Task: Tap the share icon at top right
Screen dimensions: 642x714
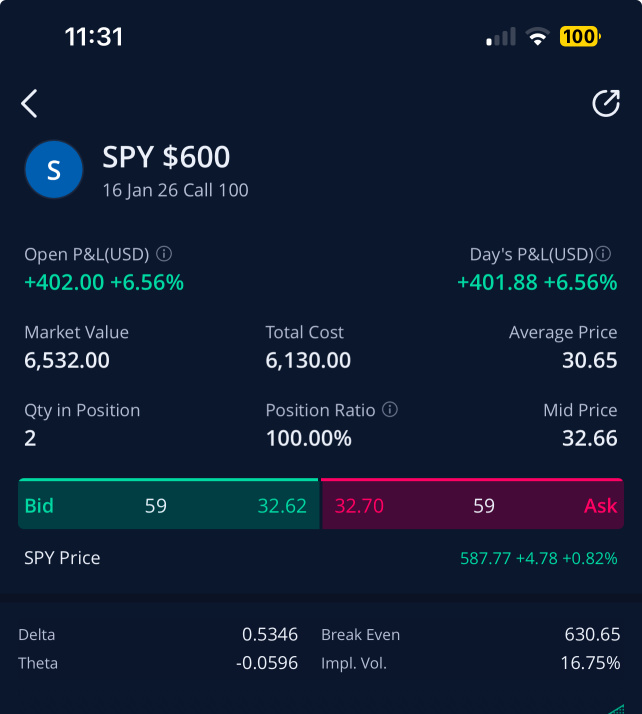Action: [x=606, y=103]
